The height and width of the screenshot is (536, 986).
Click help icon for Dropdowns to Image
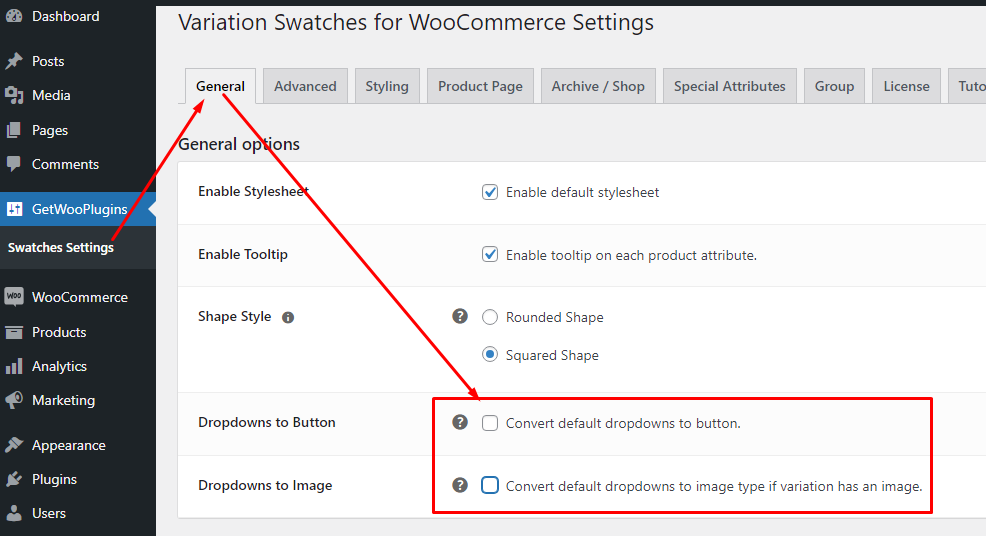[460, 485]
